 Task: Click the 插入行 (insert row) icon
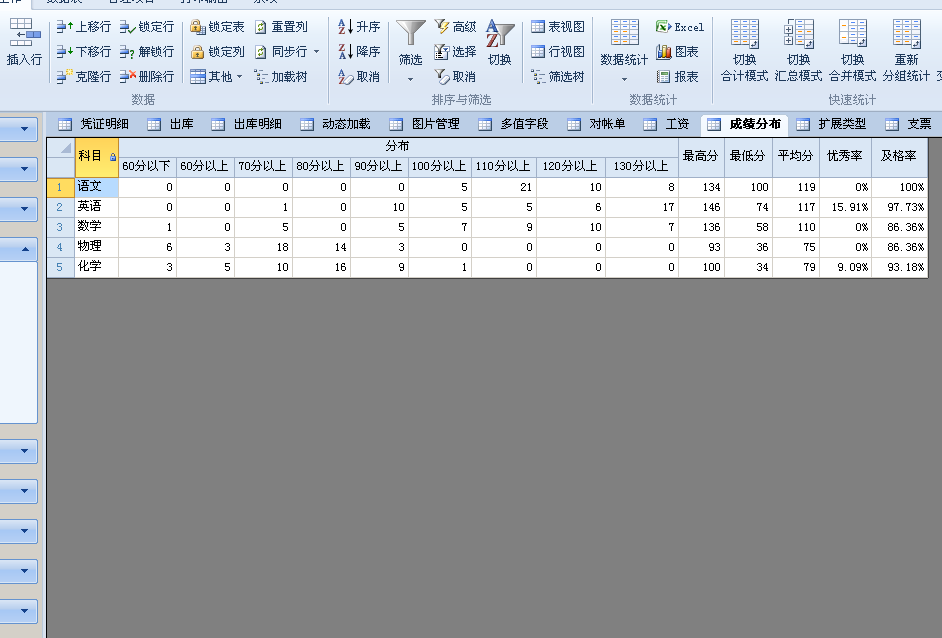pos(24,38)
